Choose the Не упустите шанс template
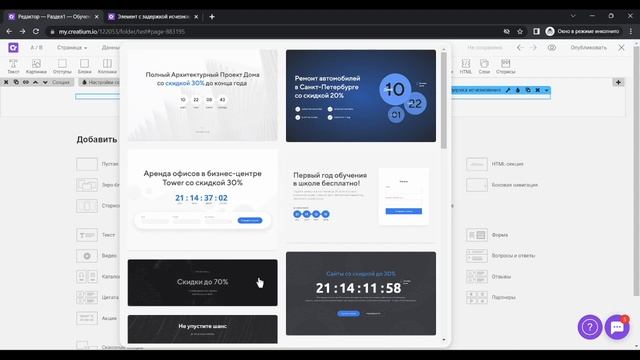The height and width of the screenshot is (360, 640). point(202,329)
